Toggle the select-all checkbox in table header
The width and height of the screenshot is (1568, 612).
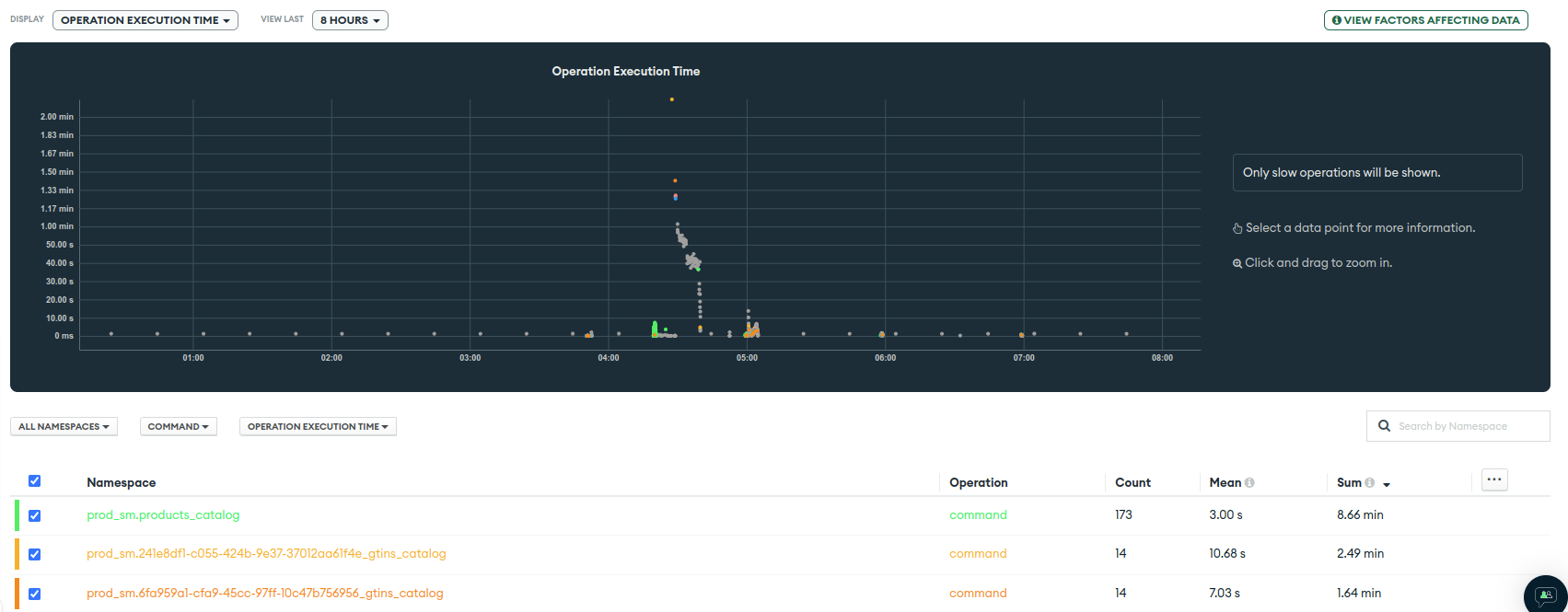pos(35,481)
